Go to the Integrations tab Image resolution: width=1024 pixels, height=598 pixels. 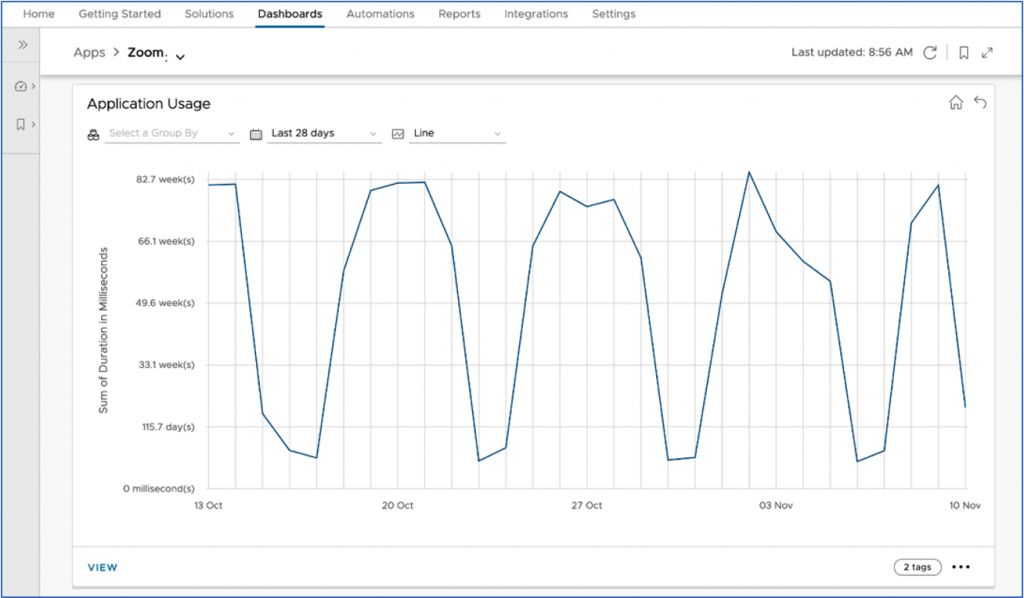point(536,14)
